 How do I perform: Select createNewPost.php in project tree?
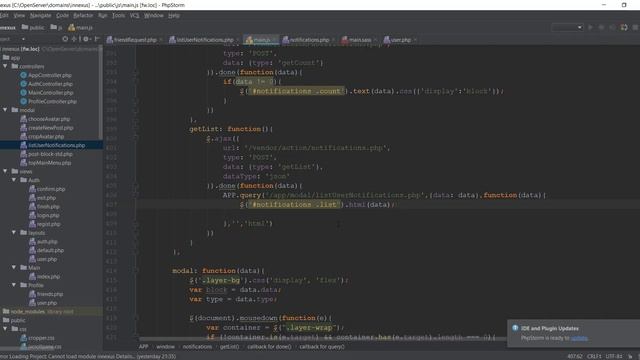point(47,128)
